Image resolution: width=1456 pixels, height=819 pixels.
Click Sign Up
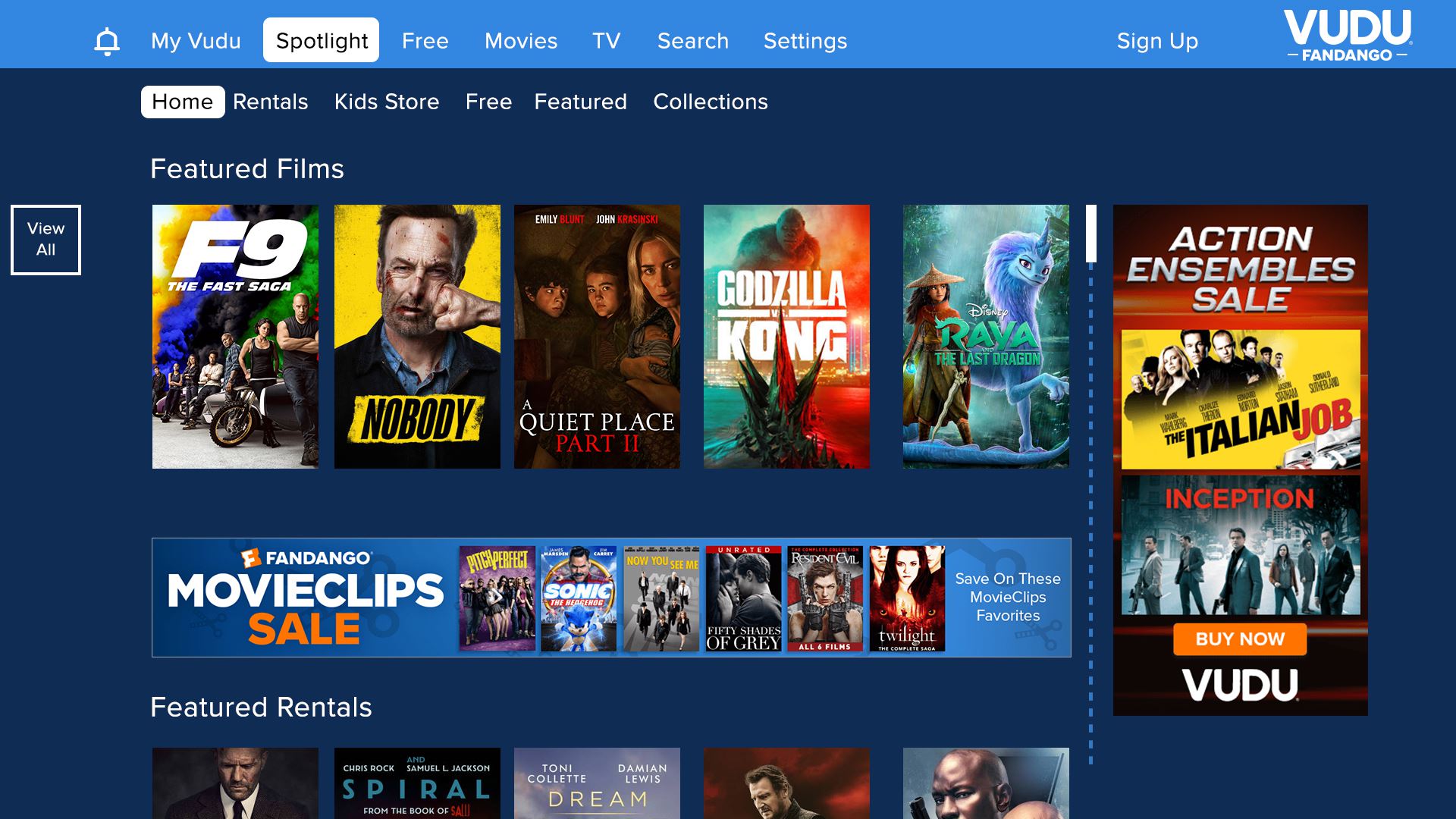click(x=1156, y=41)
